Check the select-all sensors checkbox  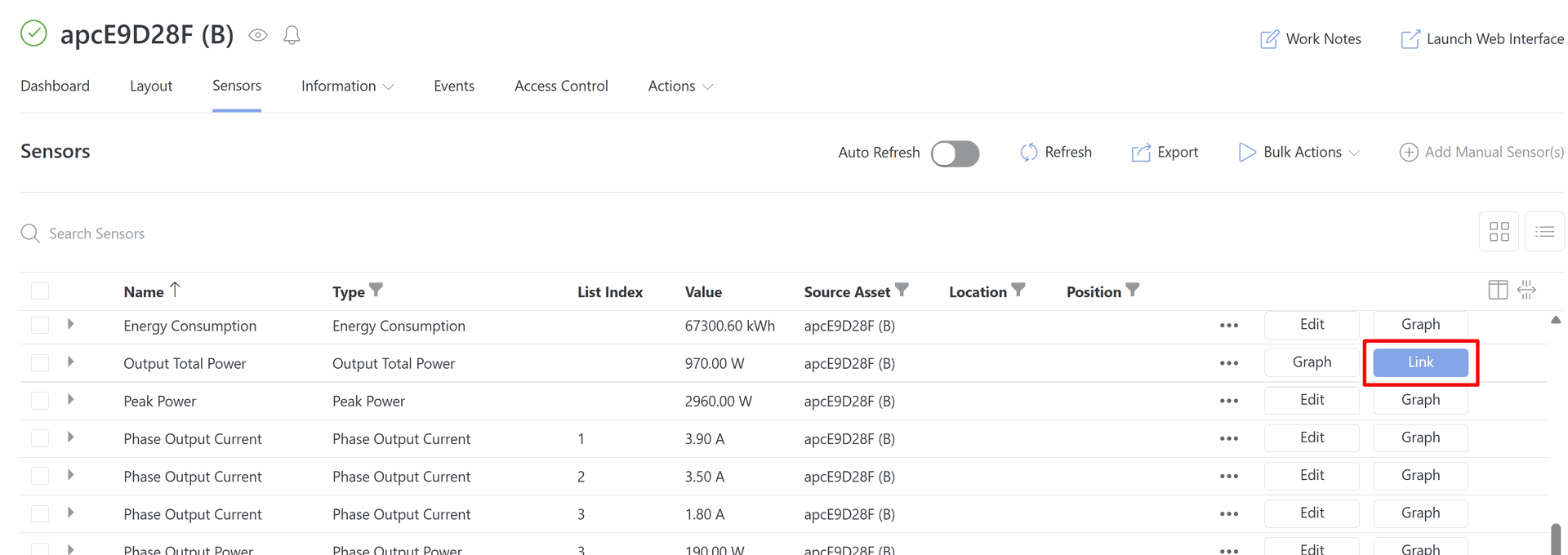click(x=40, y=291)
